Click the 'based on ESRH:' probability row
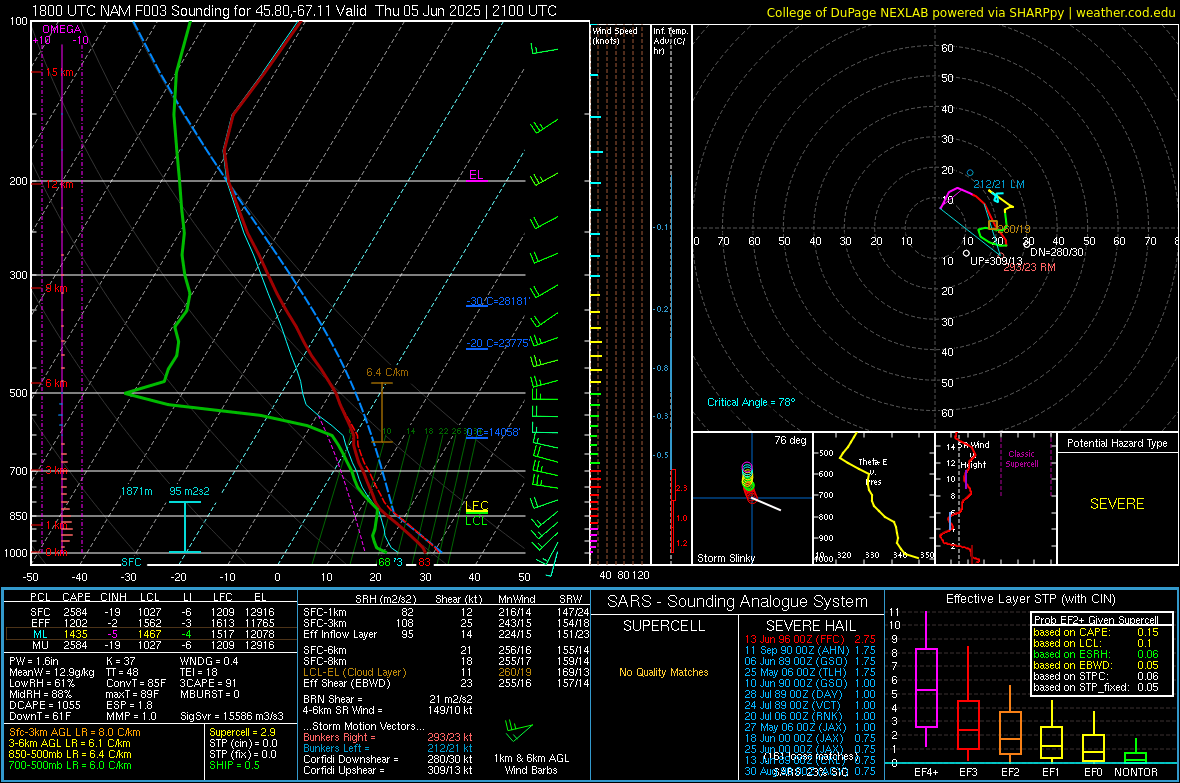This screenshot has height=783, width=1180. 1096,654
